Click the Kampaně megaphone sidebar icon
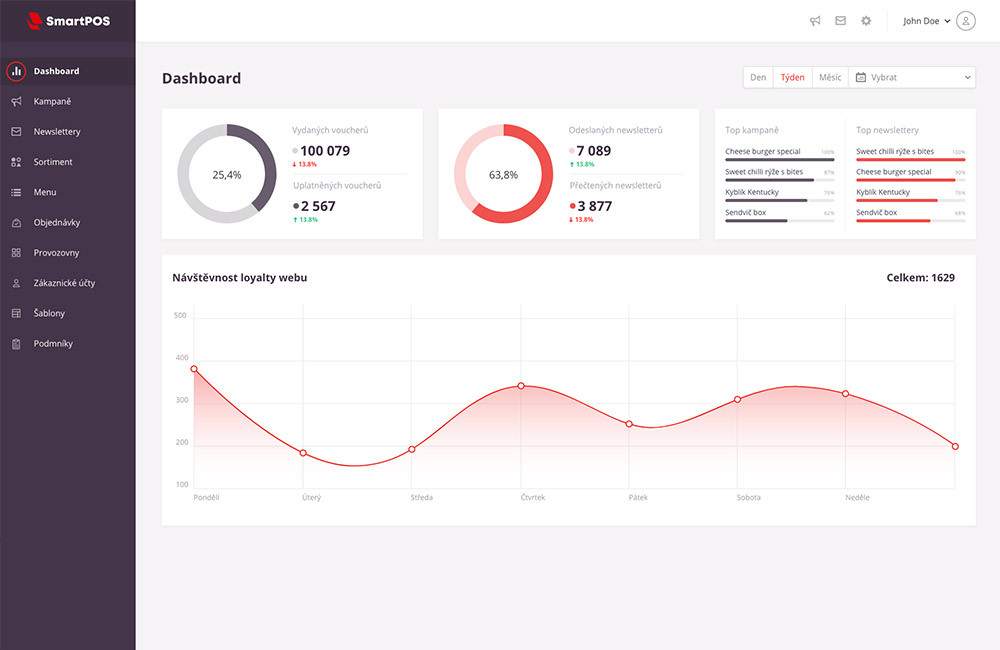The height and width of the screenshot is (650, 1000). (17, 101)
